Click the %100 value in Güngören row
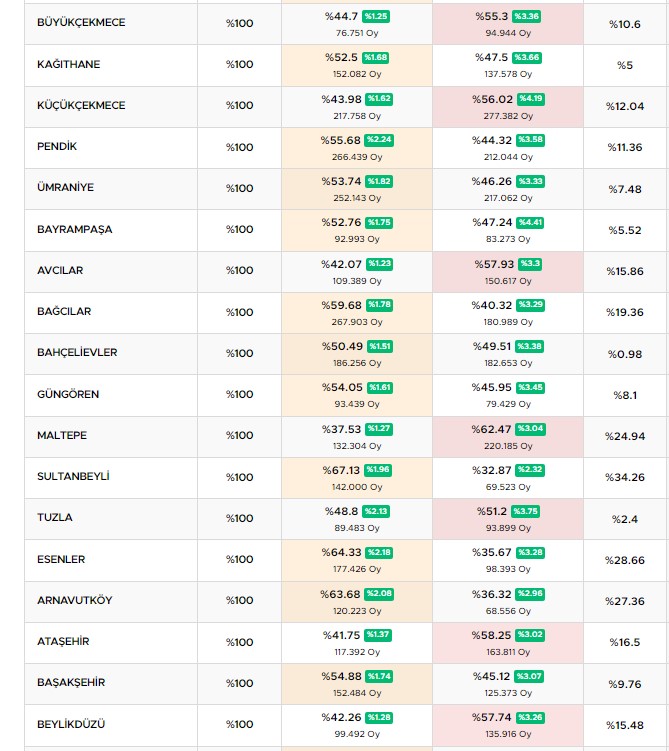Image resolution: width=669 pixels, height=751 pixels. coord(239,394)
